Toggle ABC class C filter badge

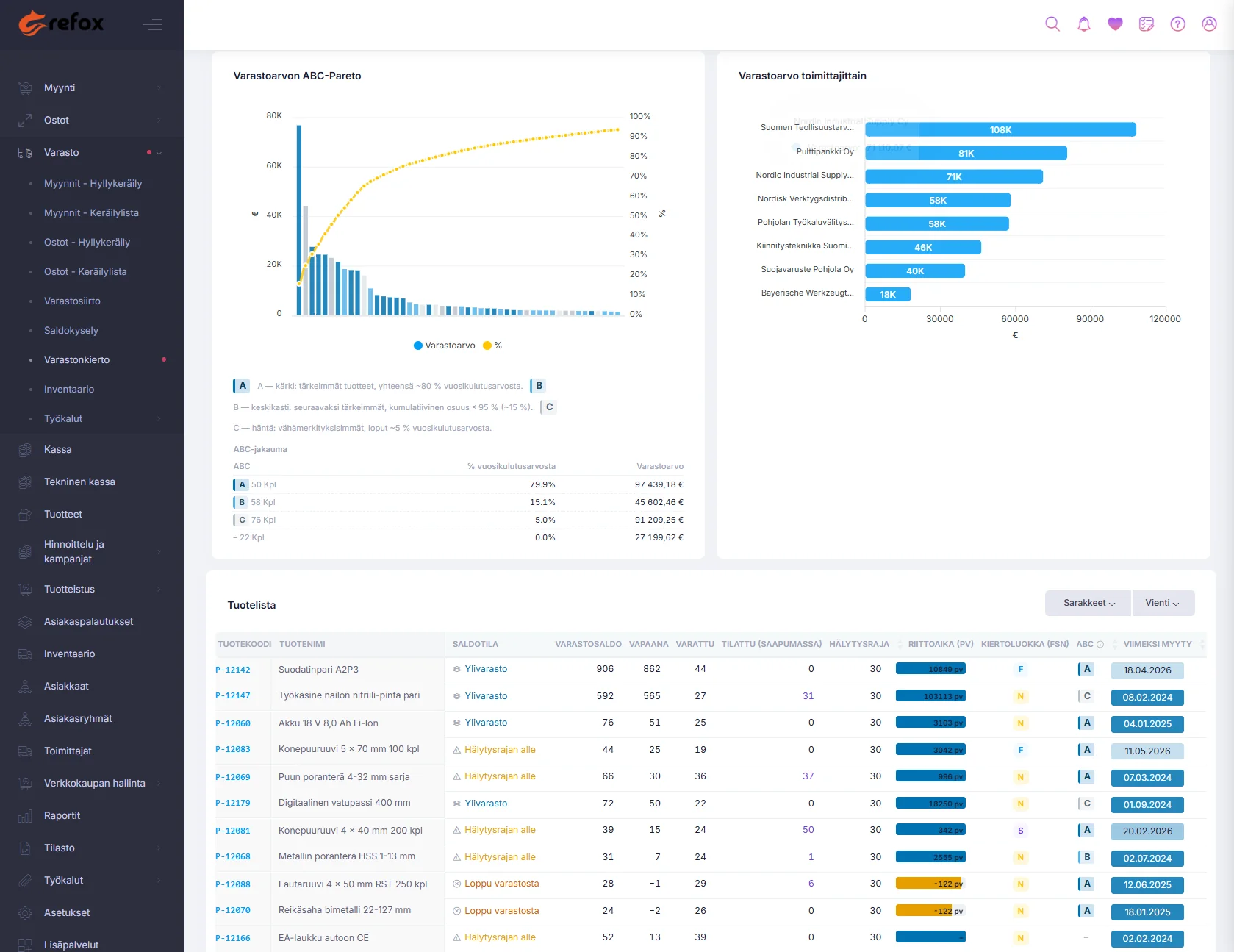549,407
